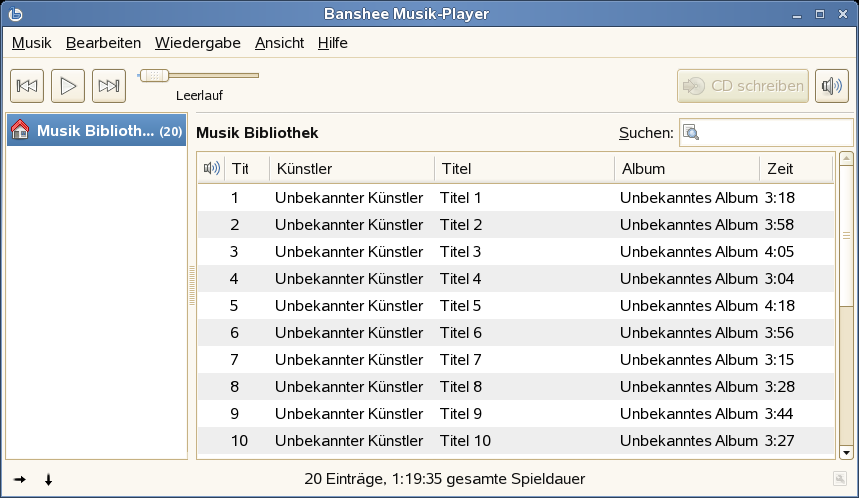Image resolution: width=859 pixels, height=498 pixels.
Task: Sort by the Künstler column header
Action: [352, 168]
